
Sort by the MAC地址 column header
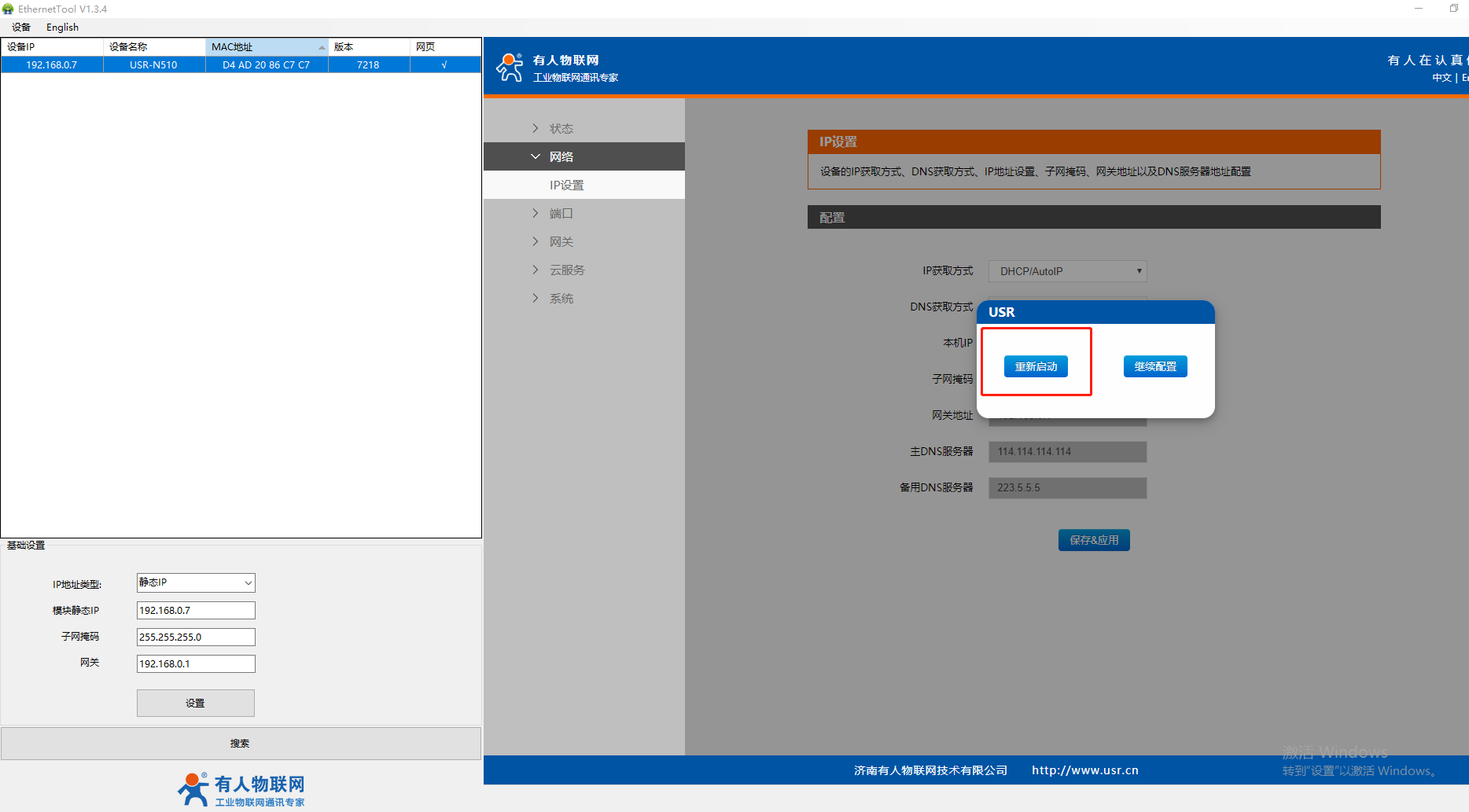pyautogui.click(x=266, y=46)
